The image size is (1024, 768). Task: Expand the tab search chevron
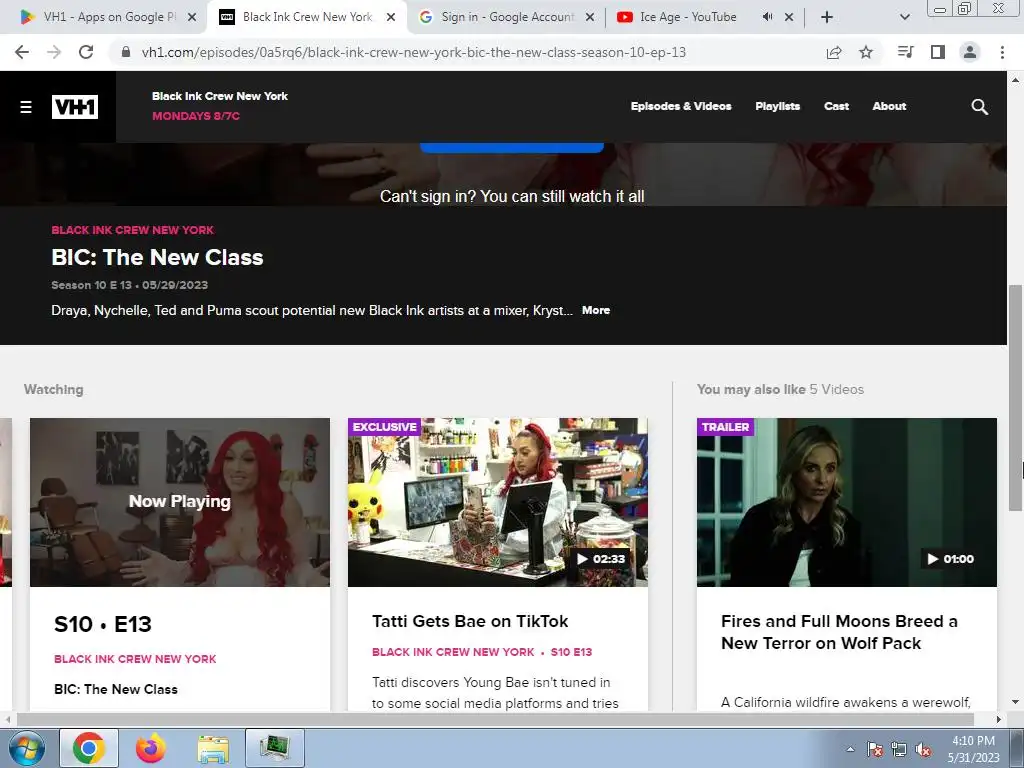pos(904,17)
